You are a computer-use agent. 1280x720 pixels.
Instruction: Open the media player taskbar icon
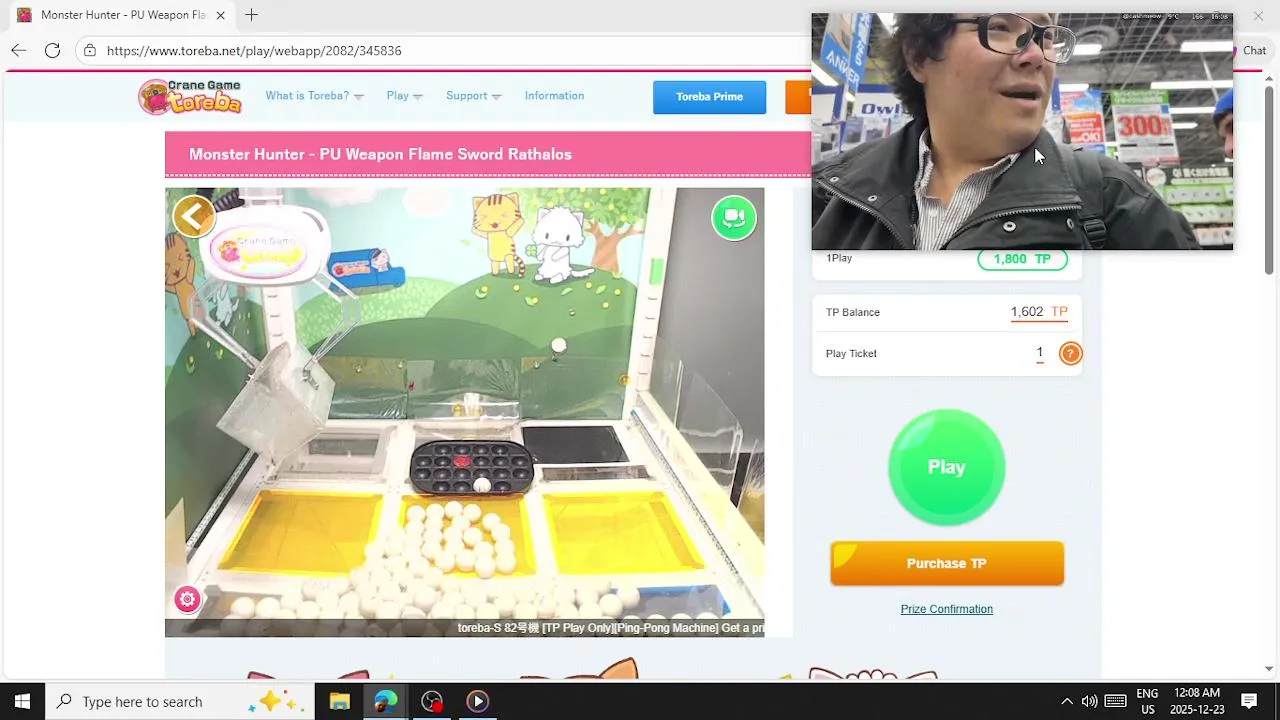[x=478, y=701]
